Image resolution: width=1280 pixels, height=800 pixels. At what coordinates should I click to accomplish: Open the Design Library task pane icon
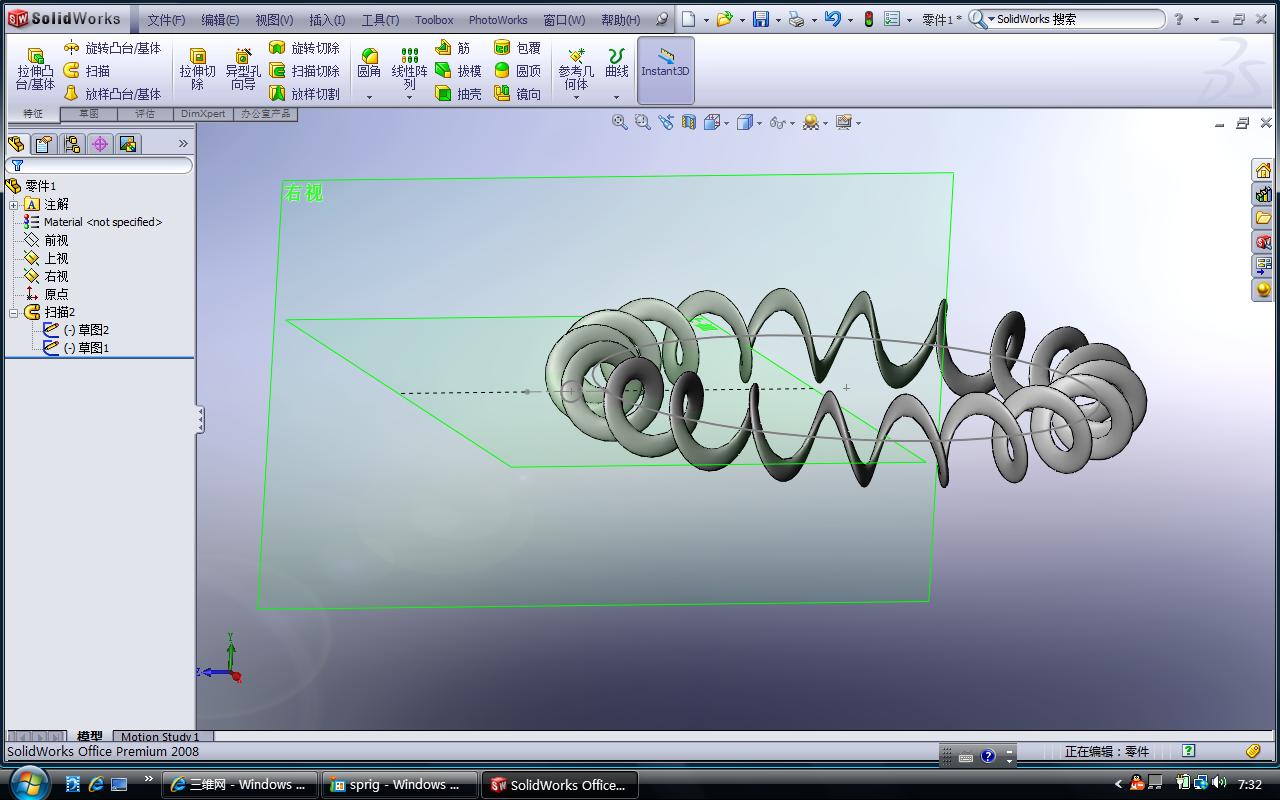tap(1264, 194)
